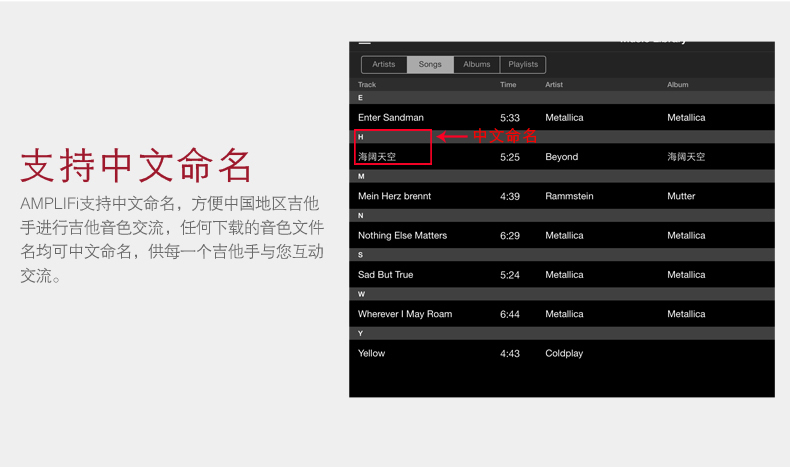Click Metallica artist in Nothing Else Matters row
Screen dimensions: 790x467
pos(564,235)
